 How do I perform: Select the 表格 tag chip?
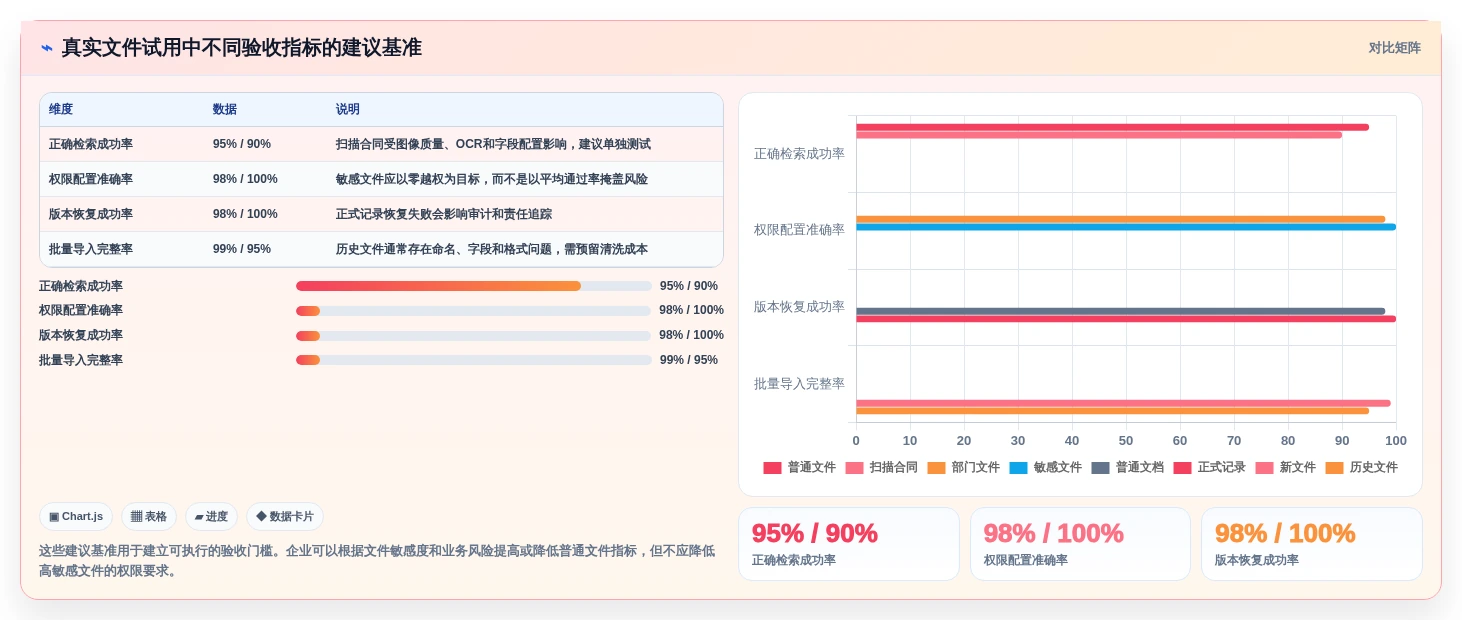point(149,516)
